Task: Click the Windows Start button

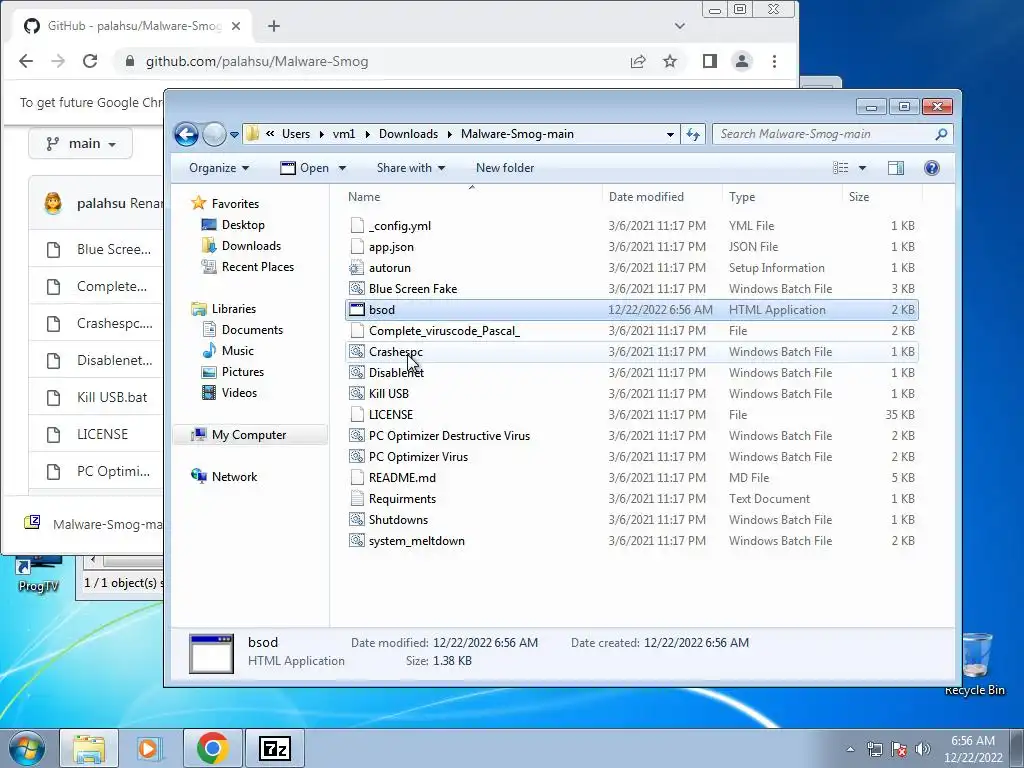Action: pyautogui.click(x=27, y=748)
